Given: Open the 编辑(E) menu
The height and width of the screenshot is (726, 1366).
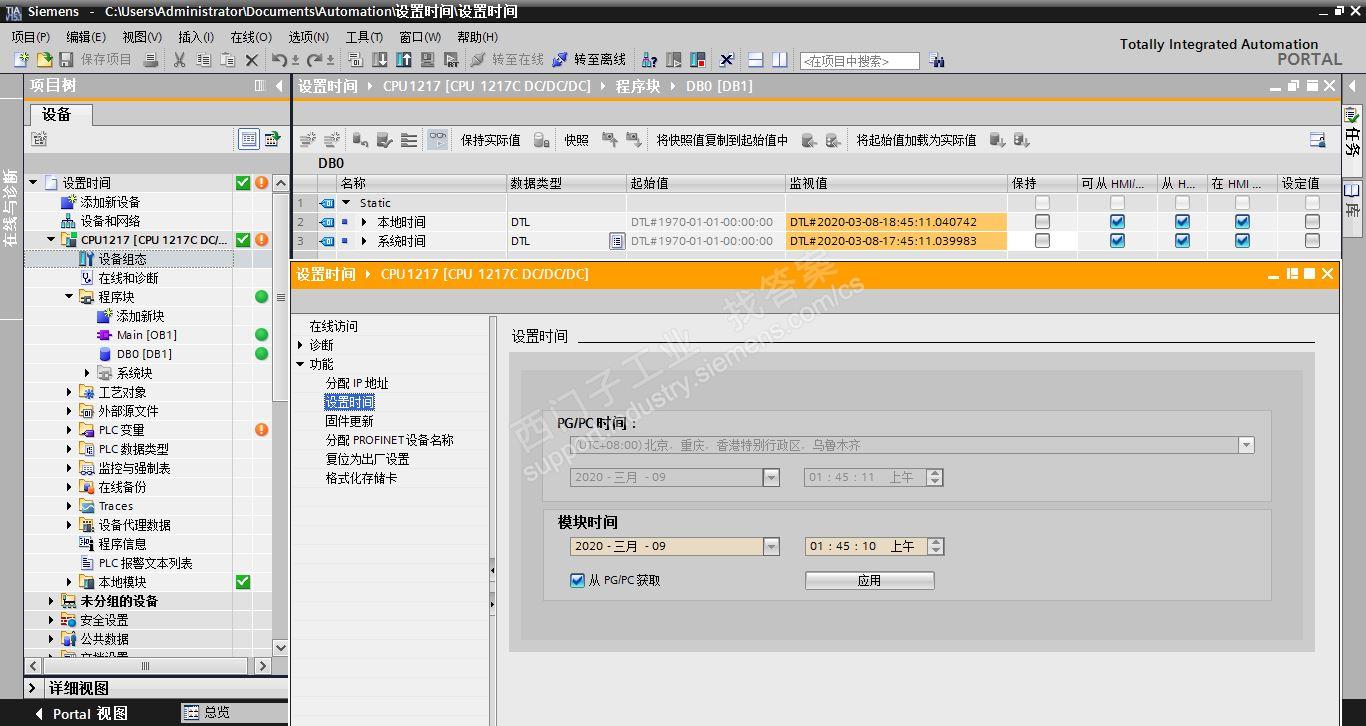Looking at the screenshot, I should coord(86,36).
